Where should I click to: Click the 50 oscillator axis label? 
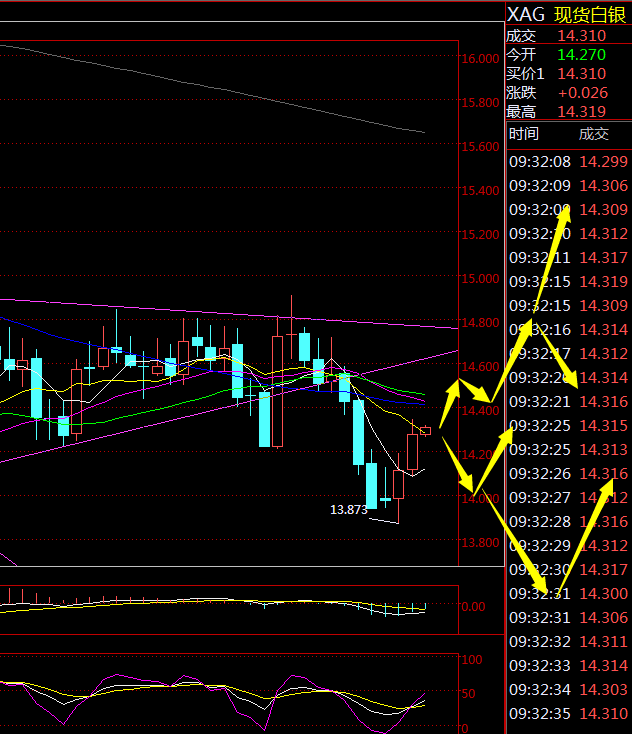point(469,694)
